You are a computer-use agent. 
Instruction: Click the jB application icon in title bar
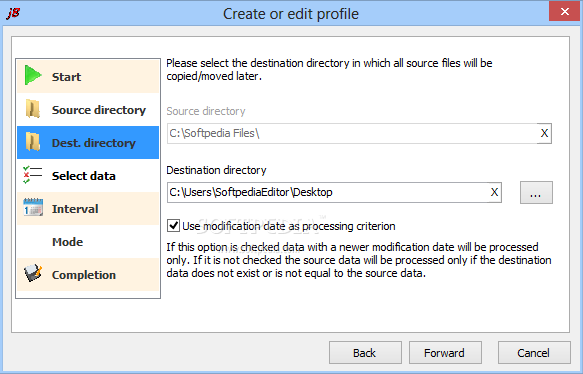click(13, 13)
